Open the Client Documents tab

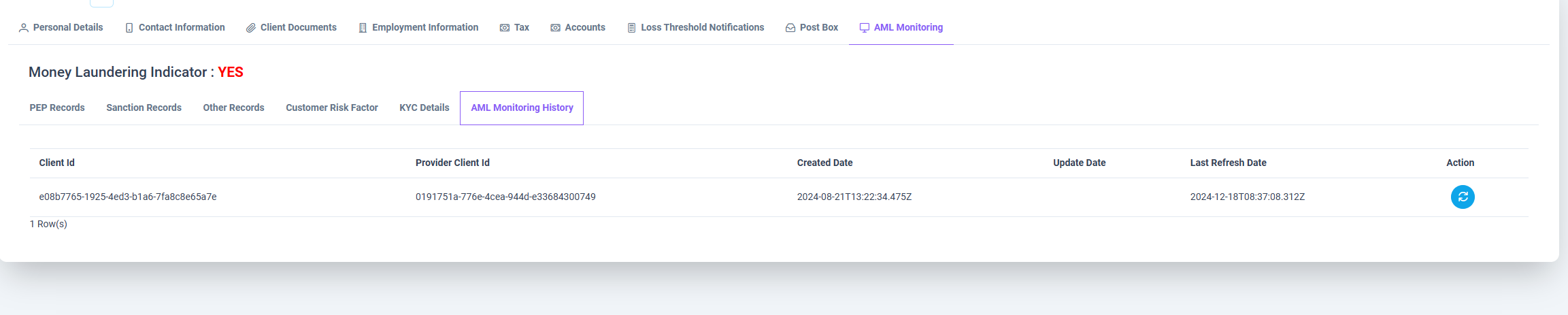pyautogui.click(x=291, y=28)
